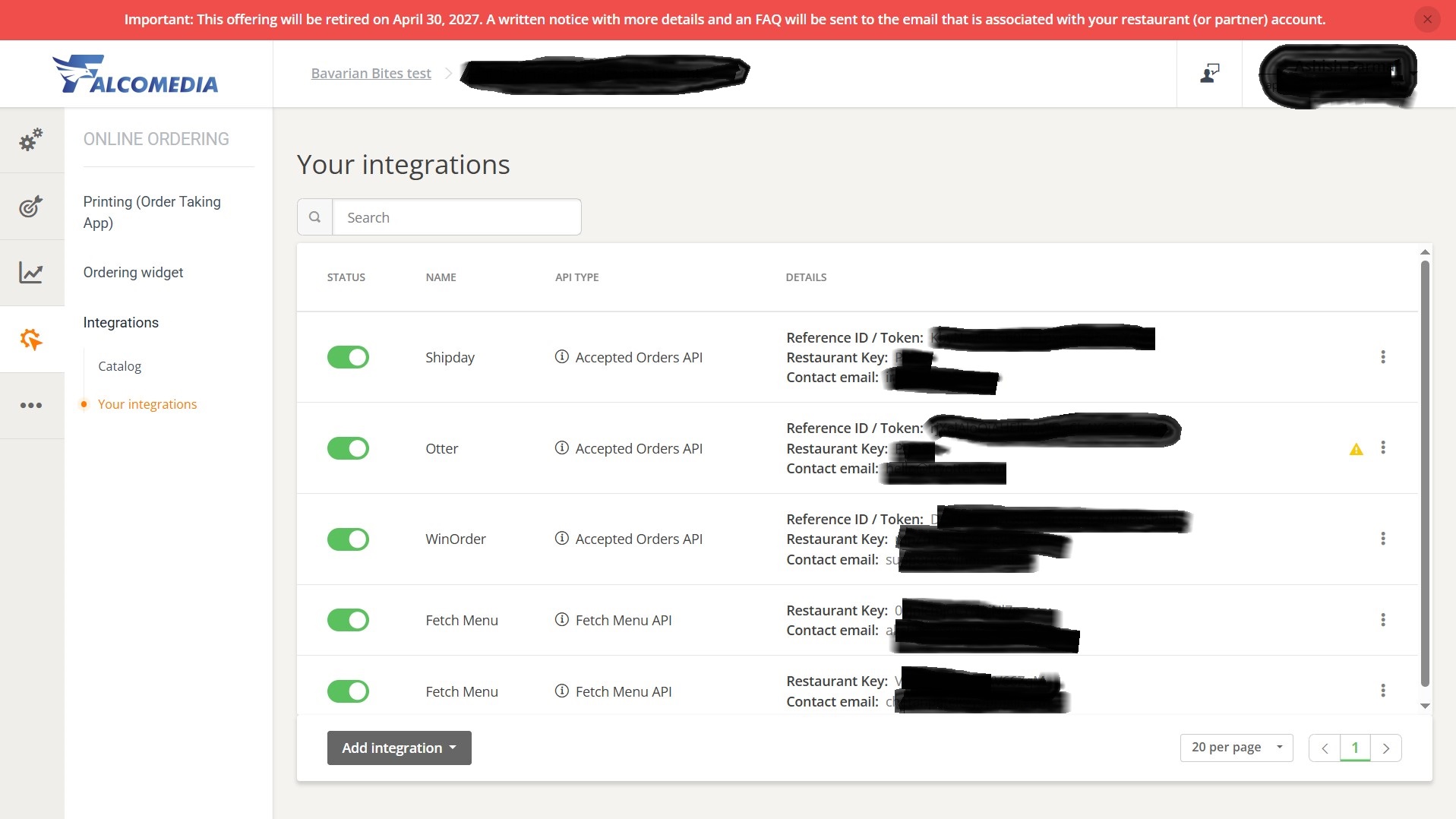Open the Add integration dropdown

(399, 748)
